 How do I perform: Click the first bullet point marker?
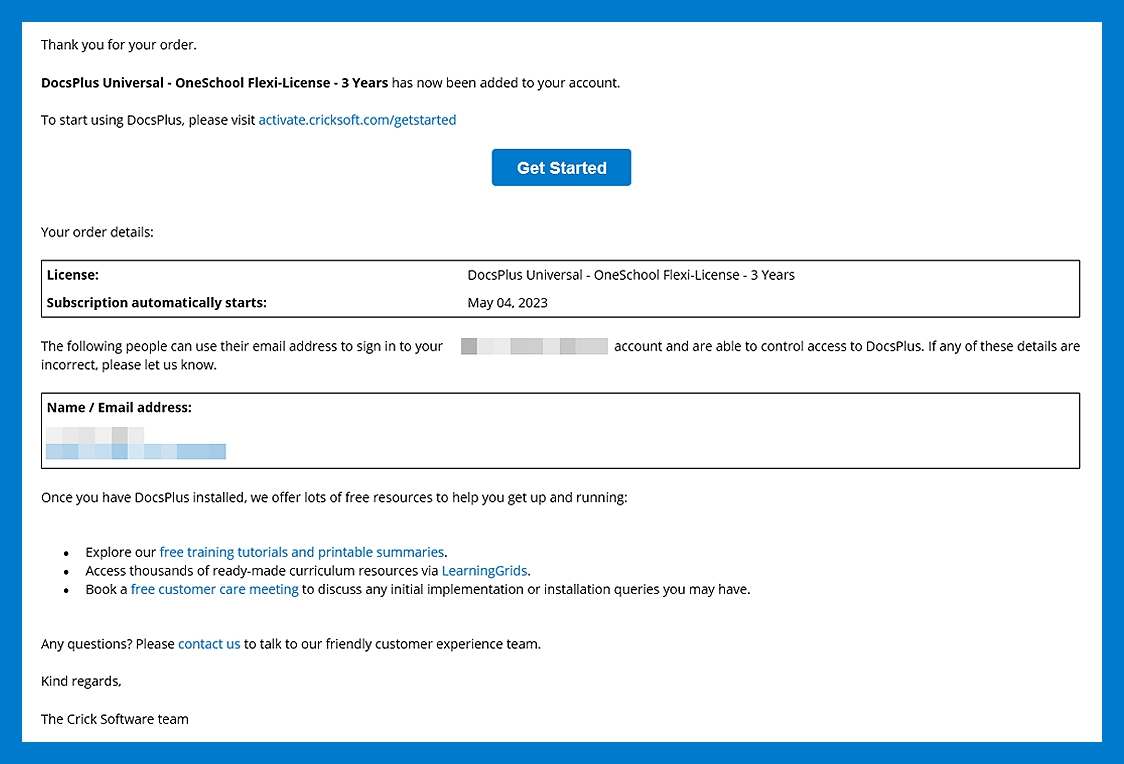tap(66, 553)
